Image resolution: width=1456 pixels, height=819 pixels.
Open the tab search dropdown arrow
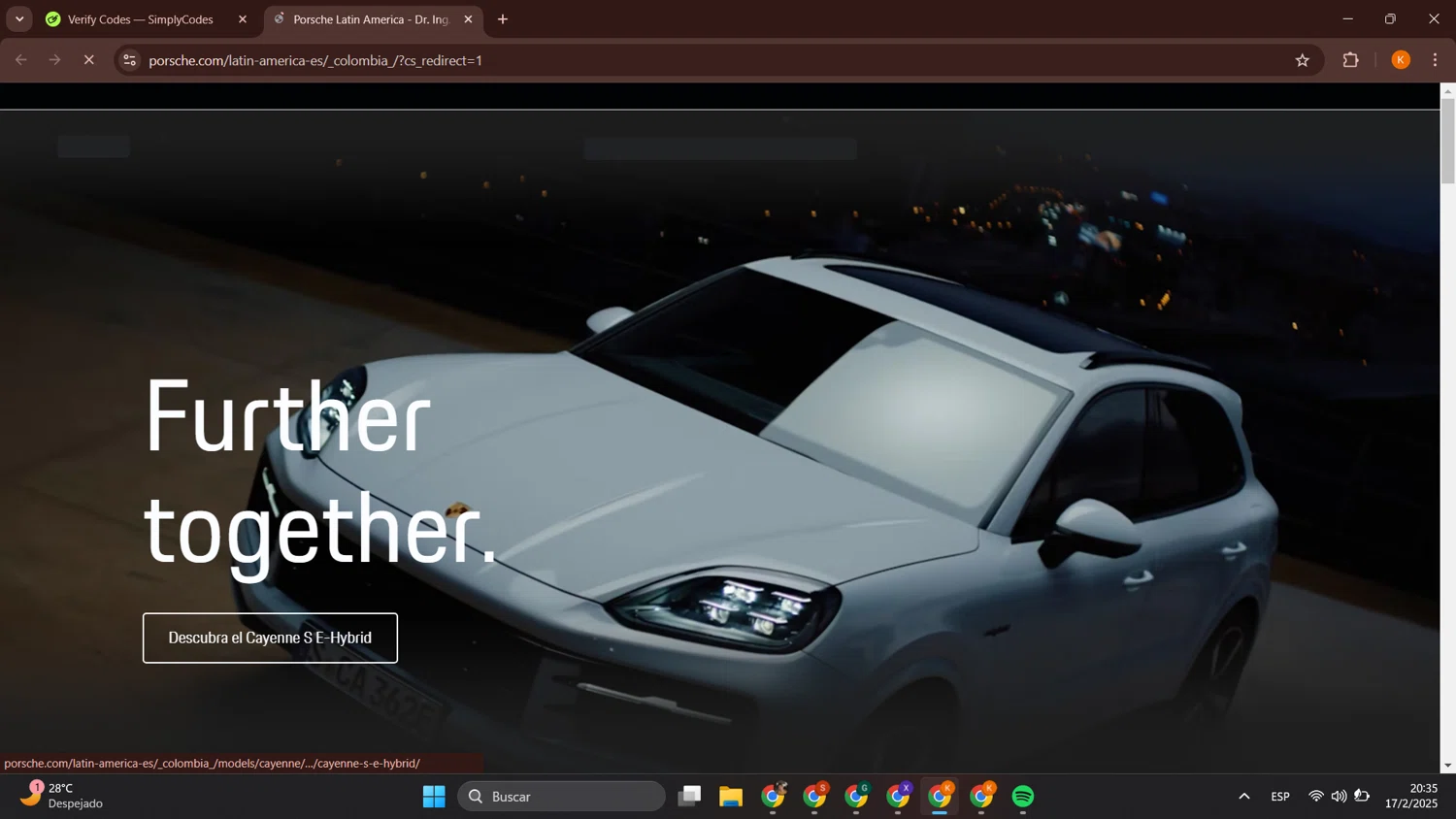pyautogui.click(x=19, y=19)
